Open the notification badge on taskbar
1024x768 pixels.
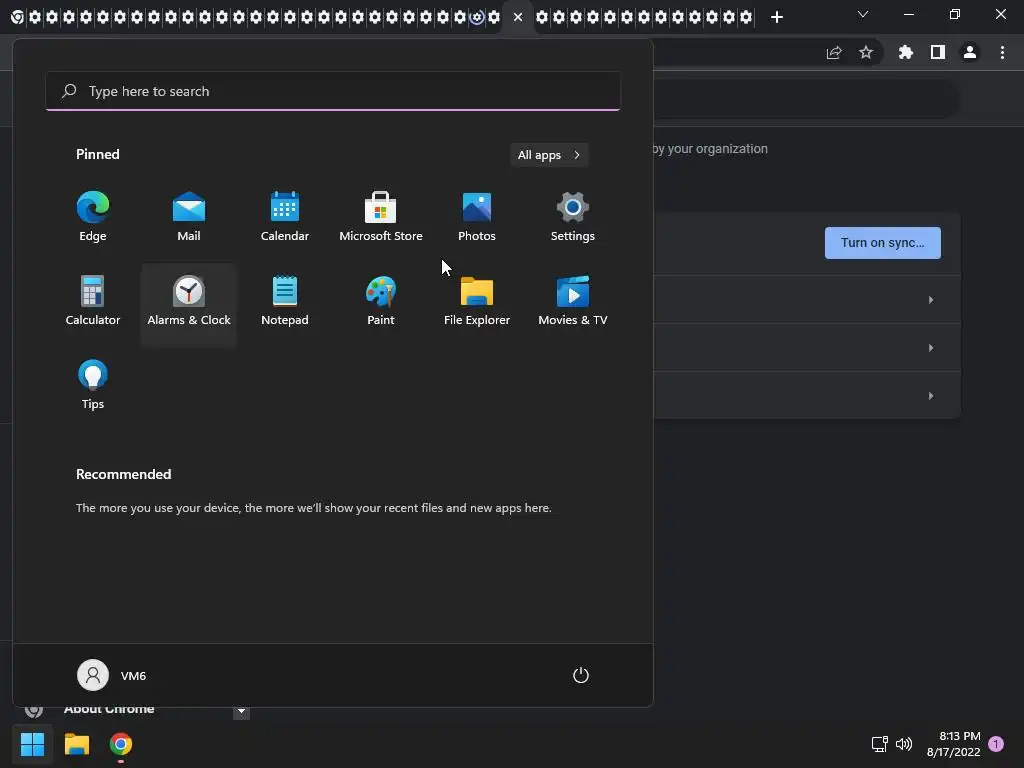pos(996,744)
